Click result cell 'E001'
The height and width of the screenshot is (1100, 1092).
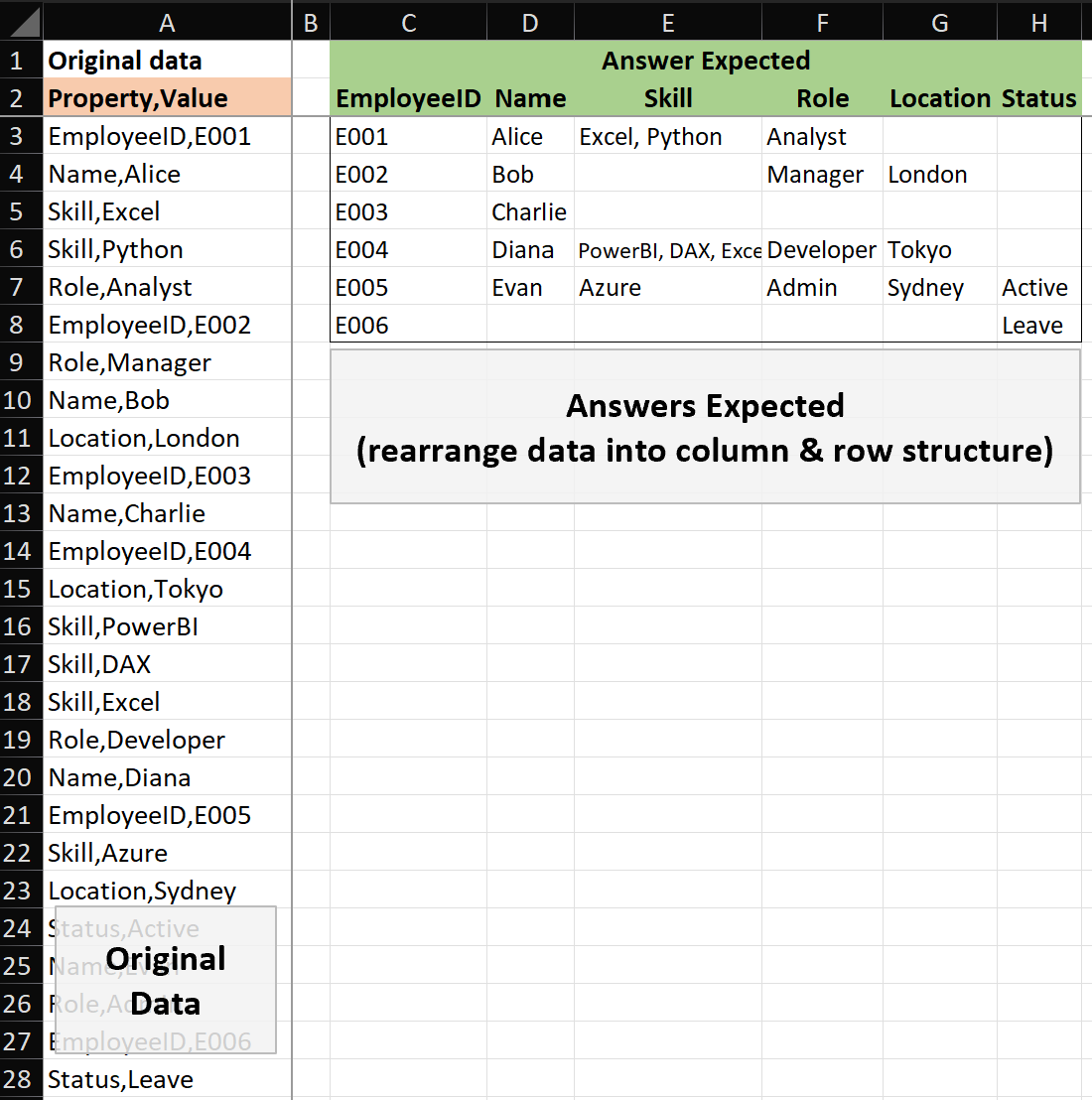coord(408,135)
